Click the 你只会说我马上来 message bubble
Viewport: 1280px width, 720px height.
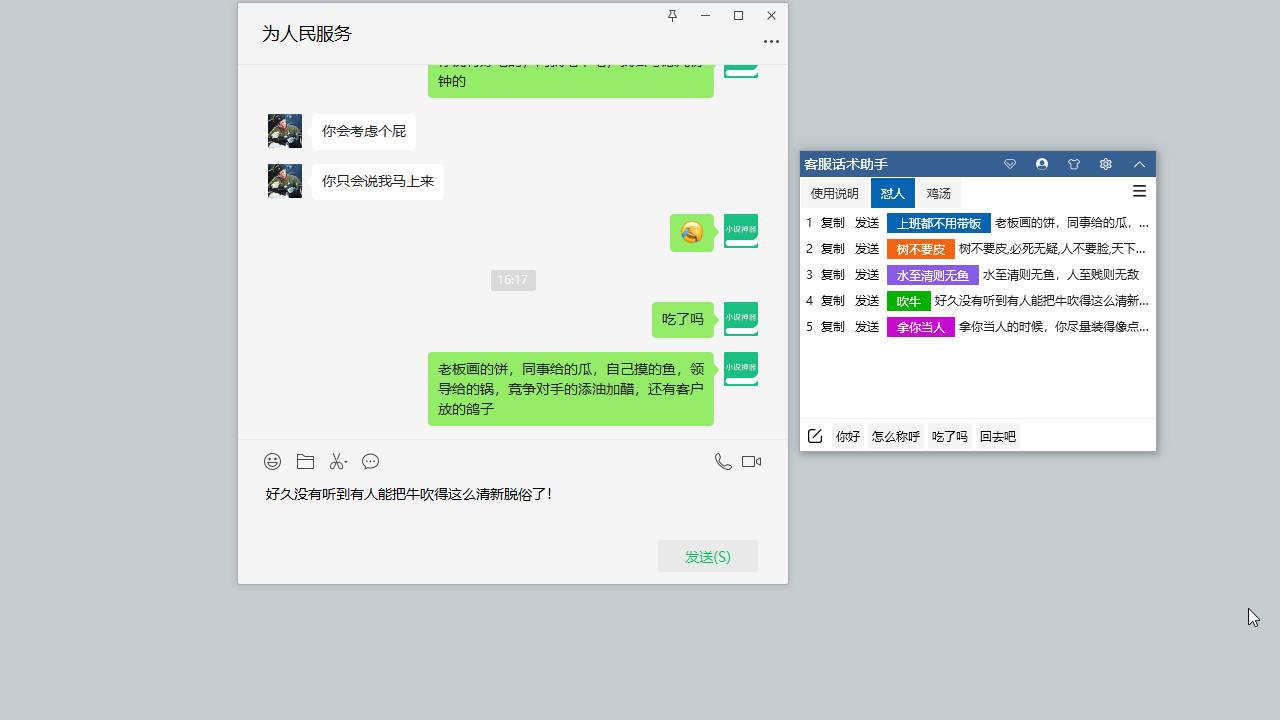(x=378, y=181)
